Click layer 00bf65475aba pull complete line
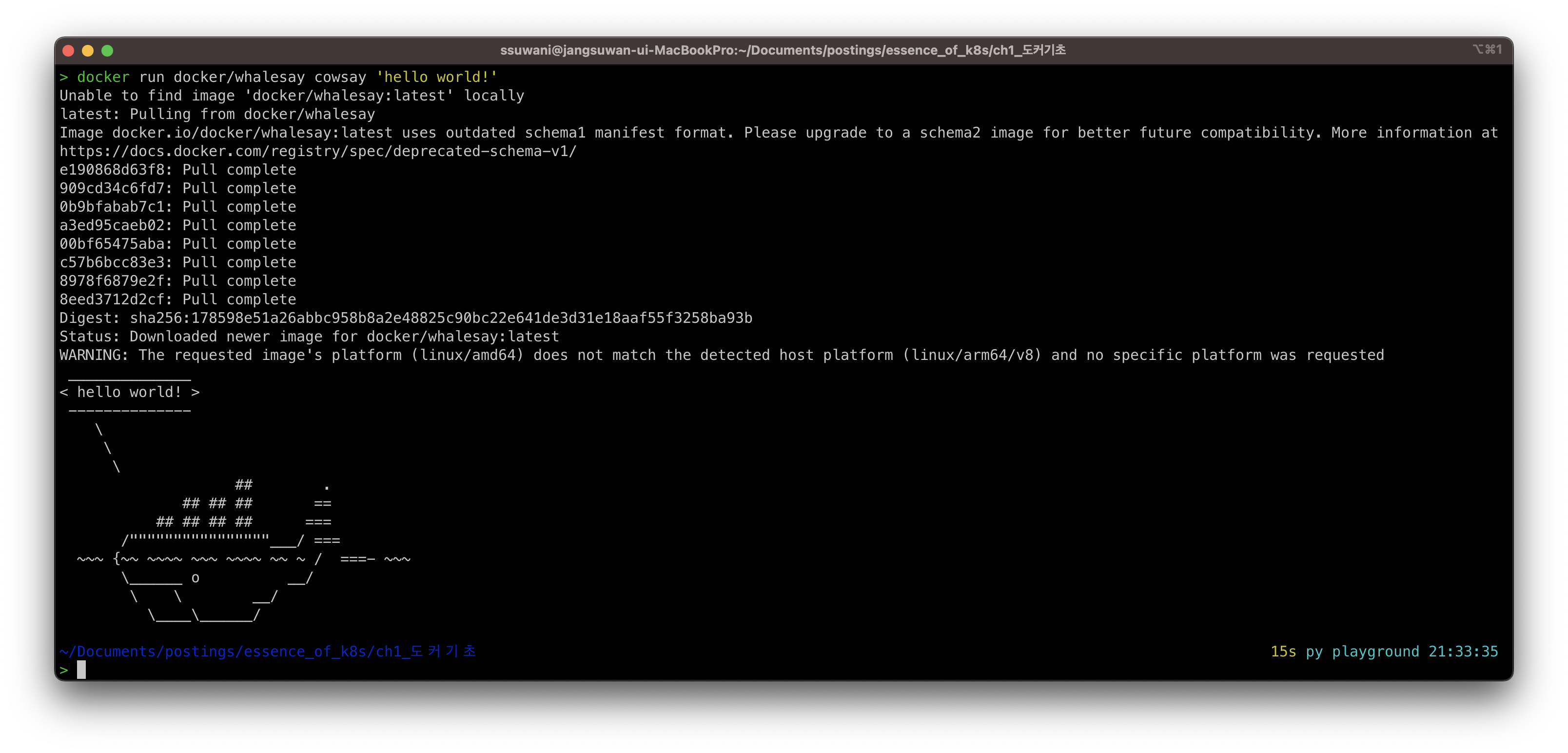The image size is (1568, 753). pyautogui.click(x=178, y=244)
